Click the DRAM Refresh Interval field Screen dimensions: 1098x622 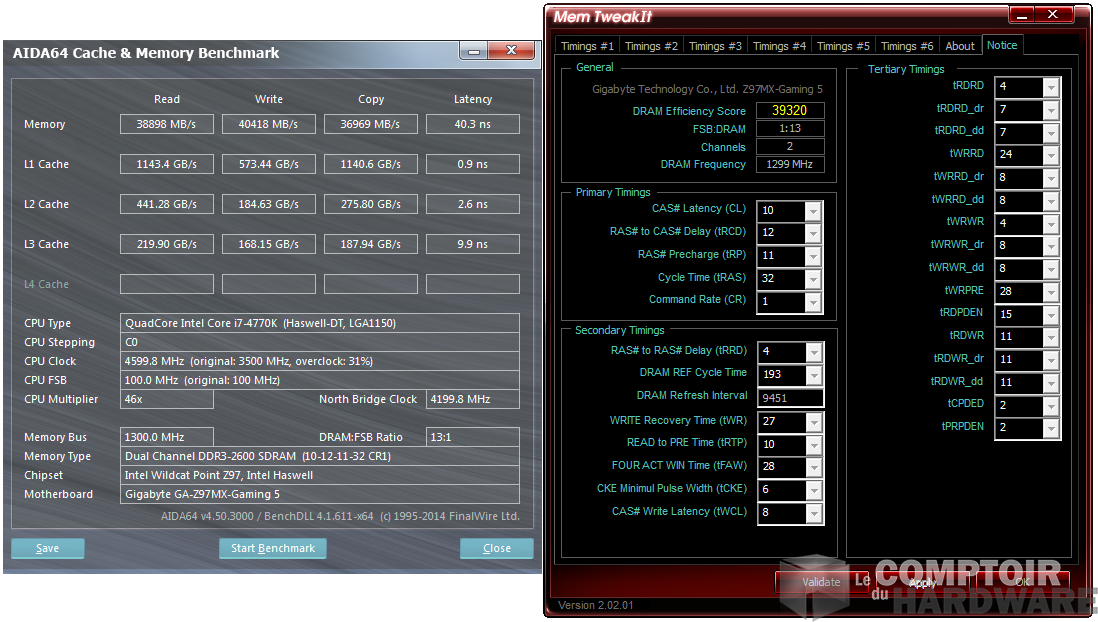point(790,397)
